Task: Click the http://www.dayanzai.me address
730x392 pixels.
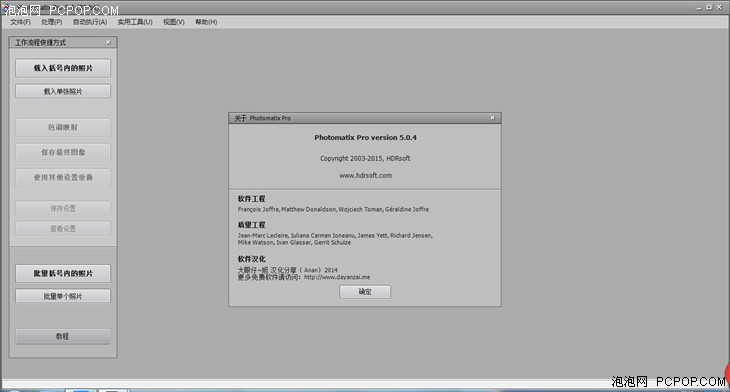Action: point(337,277)
